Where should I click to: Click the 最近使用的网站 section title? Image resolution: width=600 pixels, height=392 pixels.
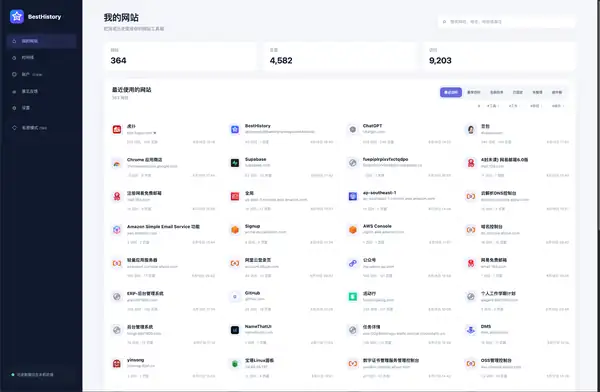[x=131, y=90]
